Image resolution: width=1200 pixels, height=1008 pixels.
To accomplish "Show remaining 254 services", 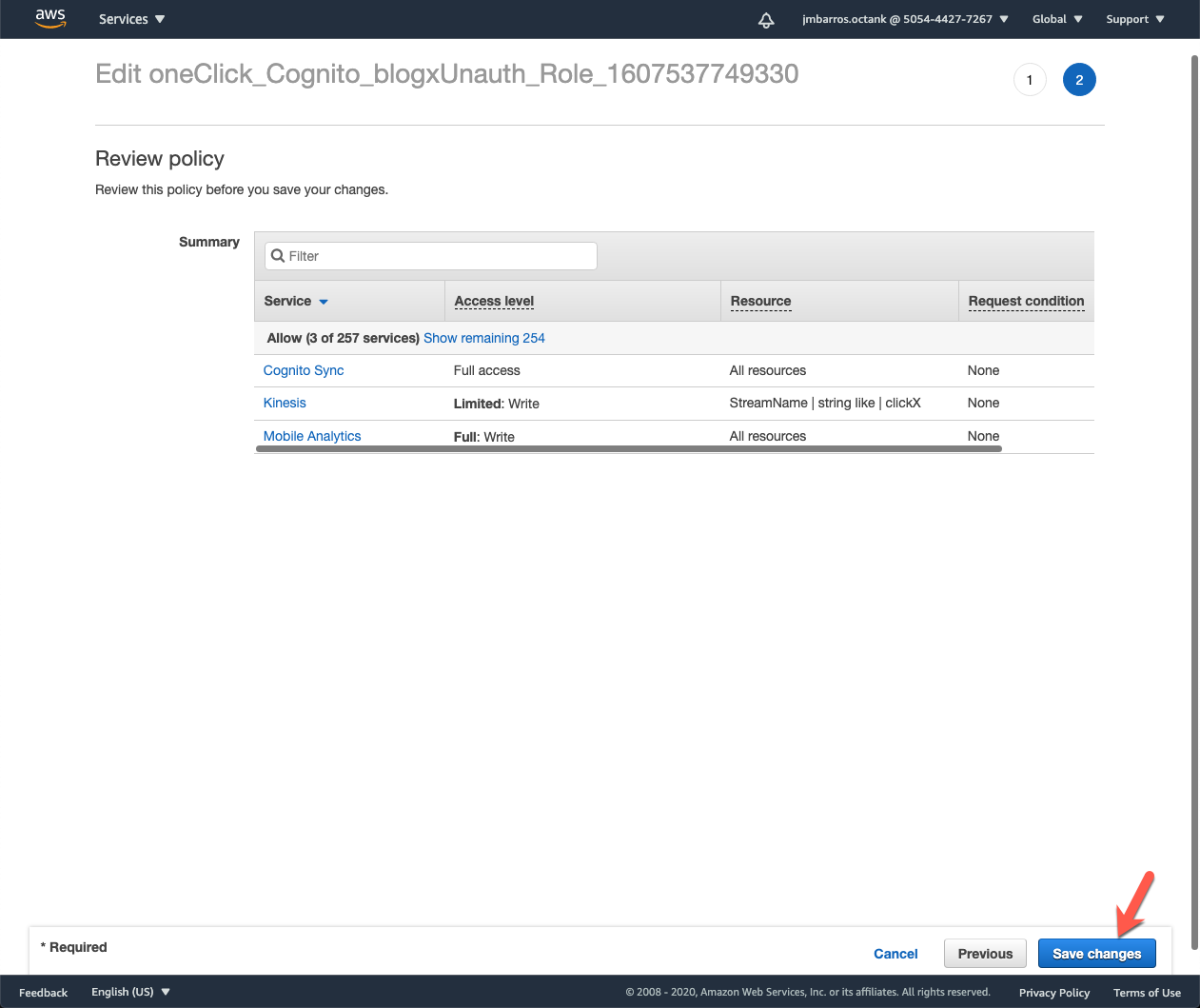I will coord(484,338).
